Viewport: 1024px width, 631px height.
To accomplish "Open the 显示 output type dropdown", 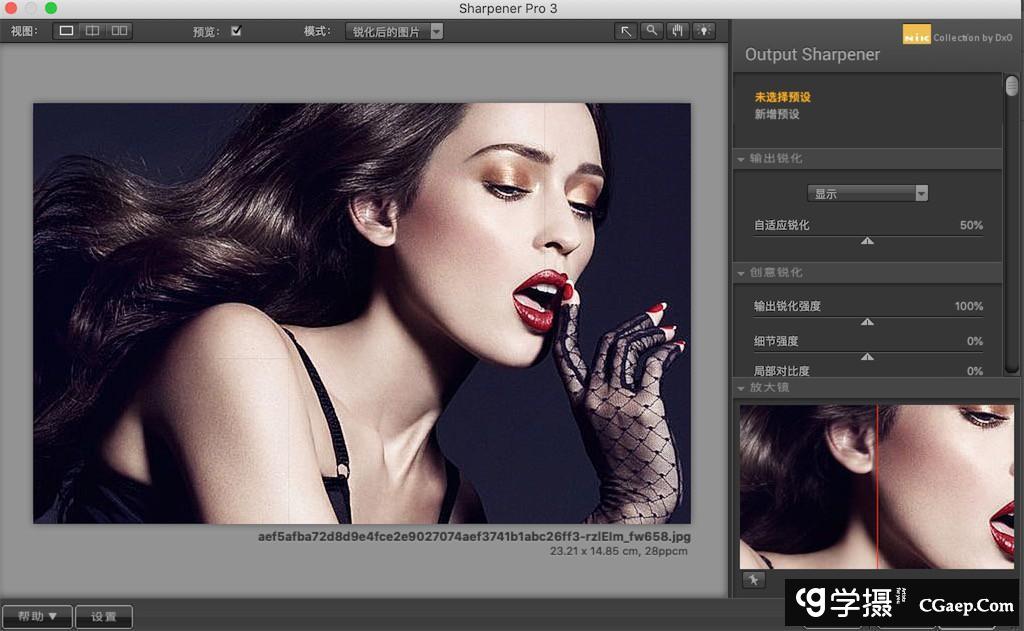I will pyautogui.click(x=867, y=193).
